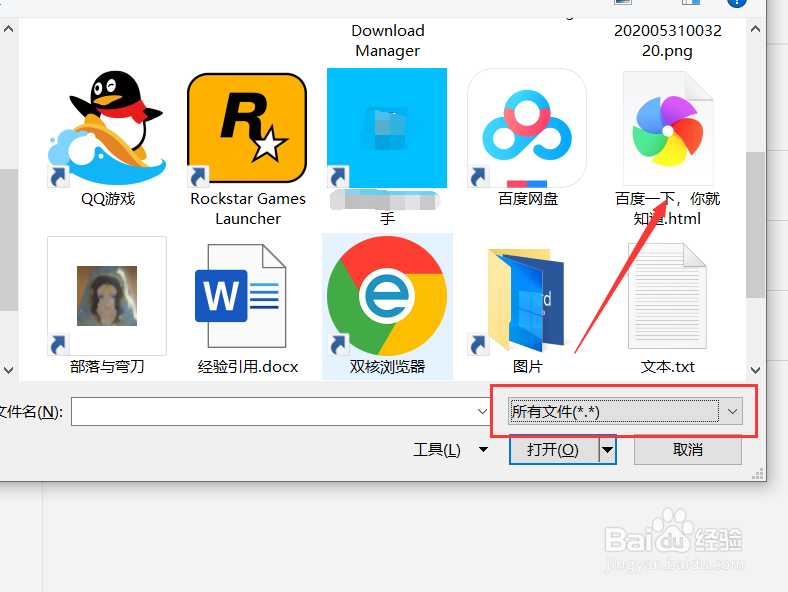This screenshot has height=592, width=788.
Task: Click the 经验引用.docx file name label
Action: pyautogui.click(x=248, y=367)
